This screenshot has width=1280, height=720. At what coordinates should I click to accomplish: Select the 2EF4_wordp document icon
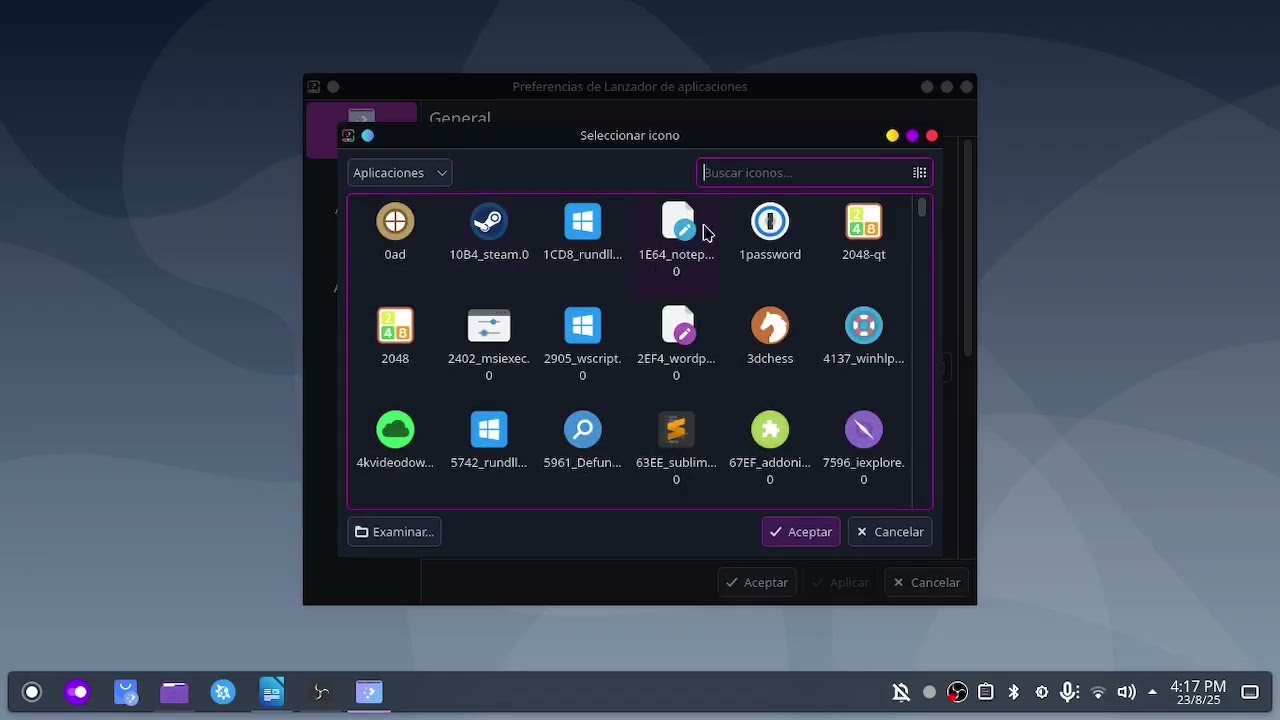coord(677,326)
